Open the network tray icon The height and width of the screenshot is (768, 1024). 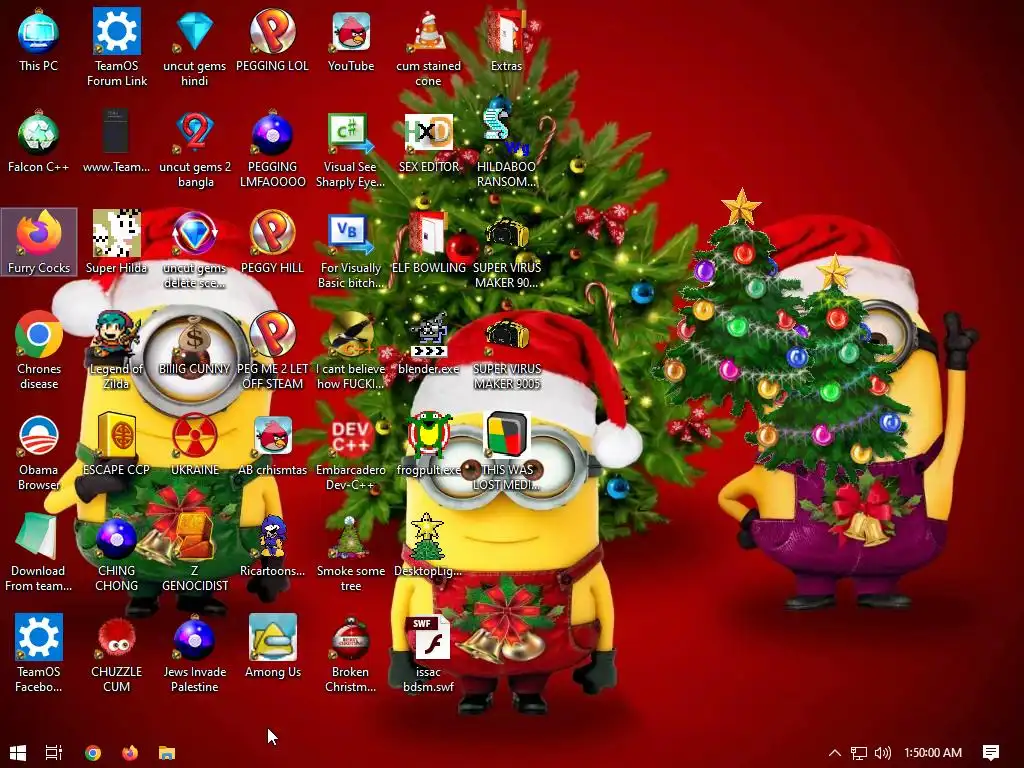[859, 753]
